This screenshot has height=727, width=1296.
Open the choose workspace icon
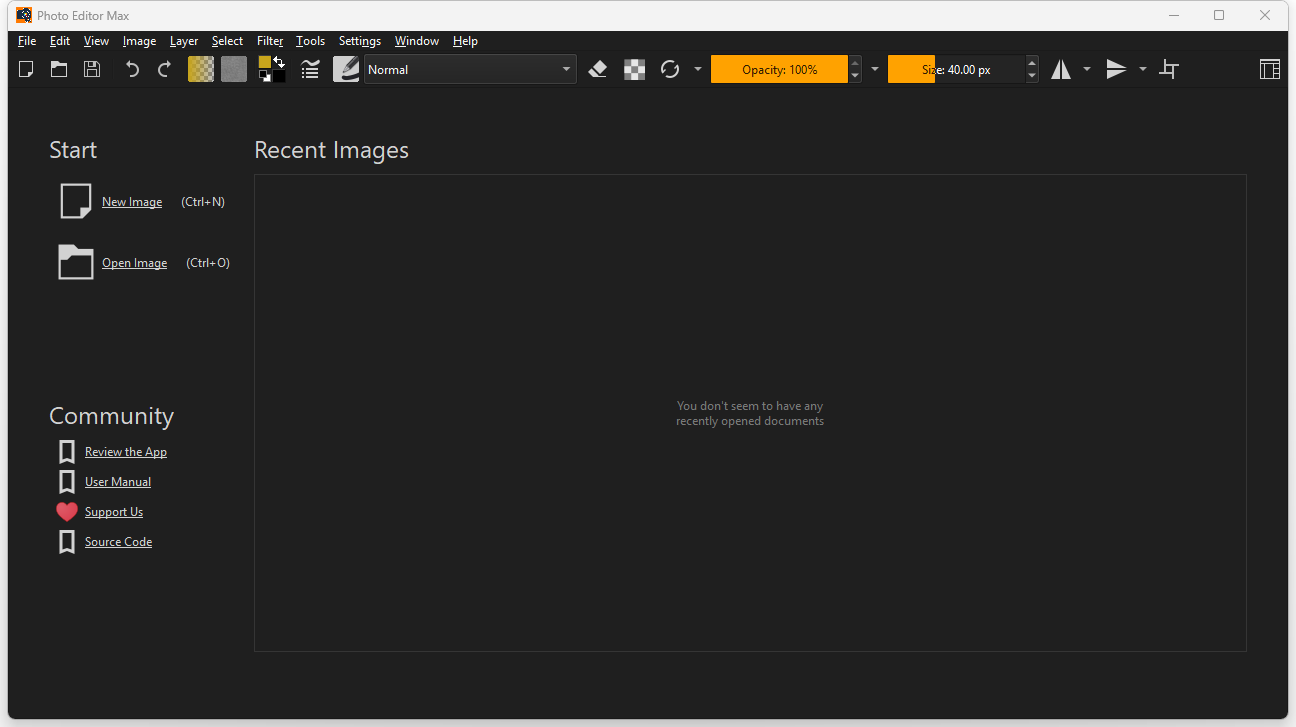(1269, 69)
